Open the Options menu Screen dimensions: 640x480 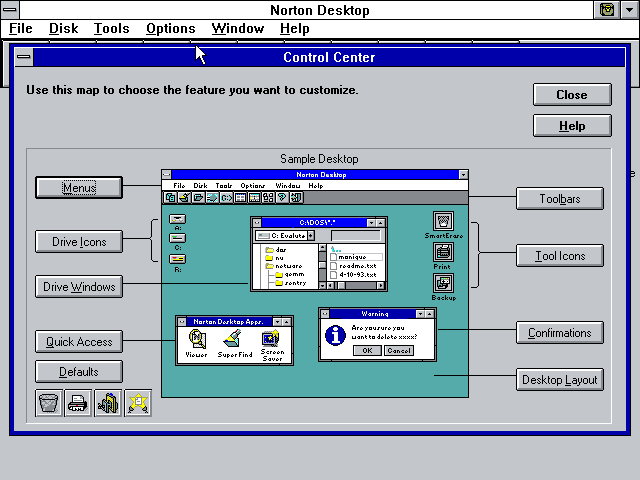pos(171,29)
